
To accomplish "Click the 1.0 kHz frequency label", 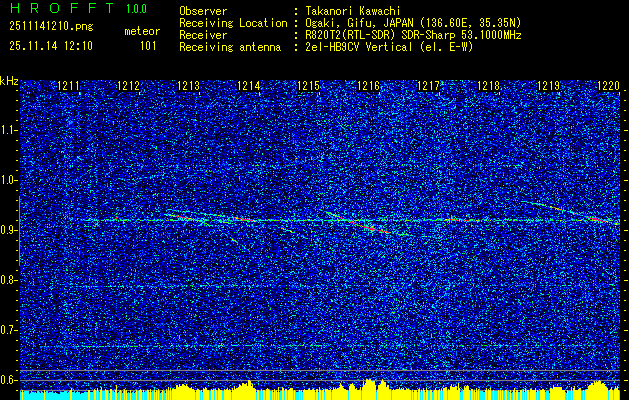I will coord(9,181).
